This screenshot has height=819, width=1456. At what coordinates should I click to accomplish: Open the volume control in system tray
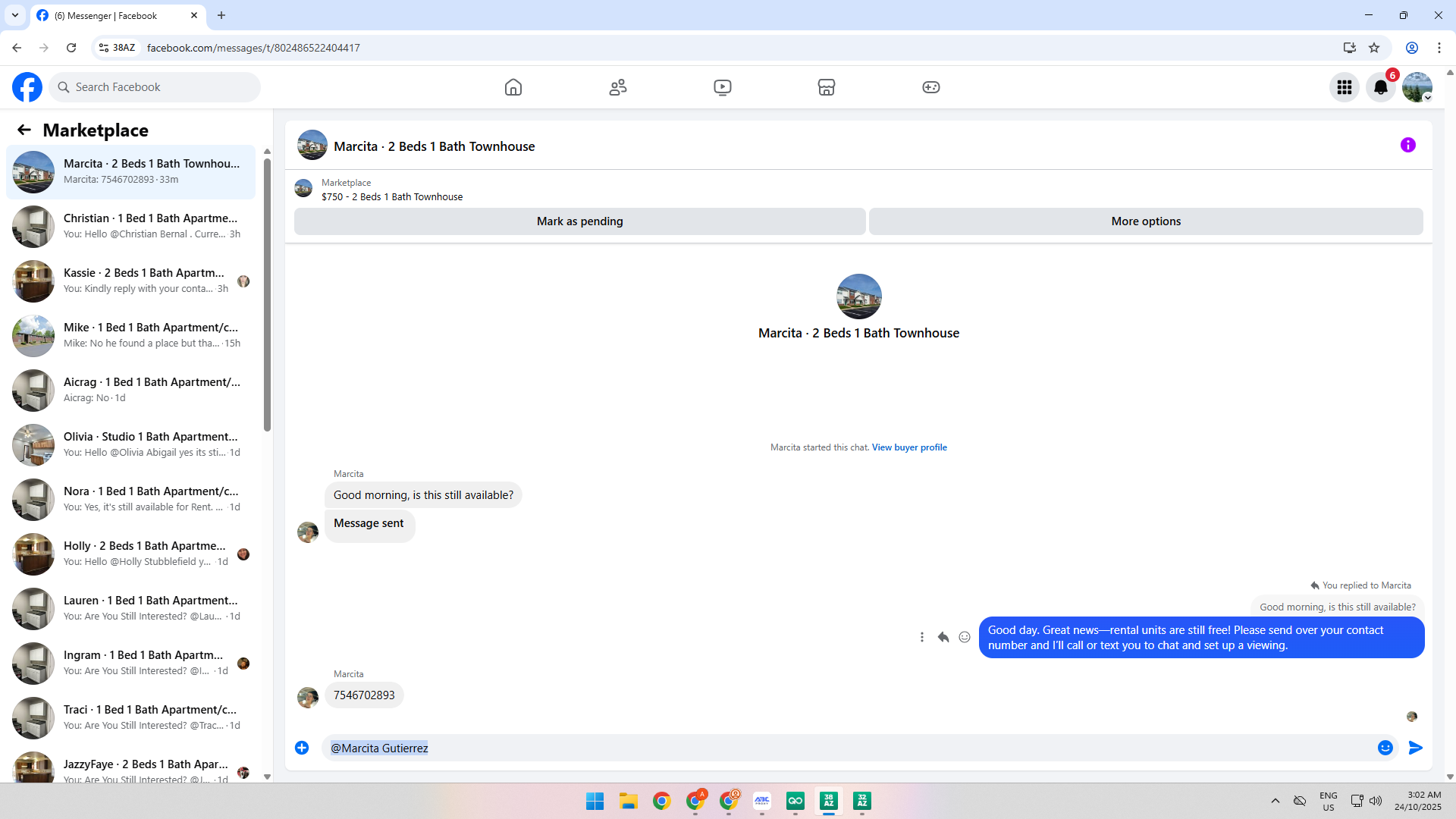(x=1376, y=801)
